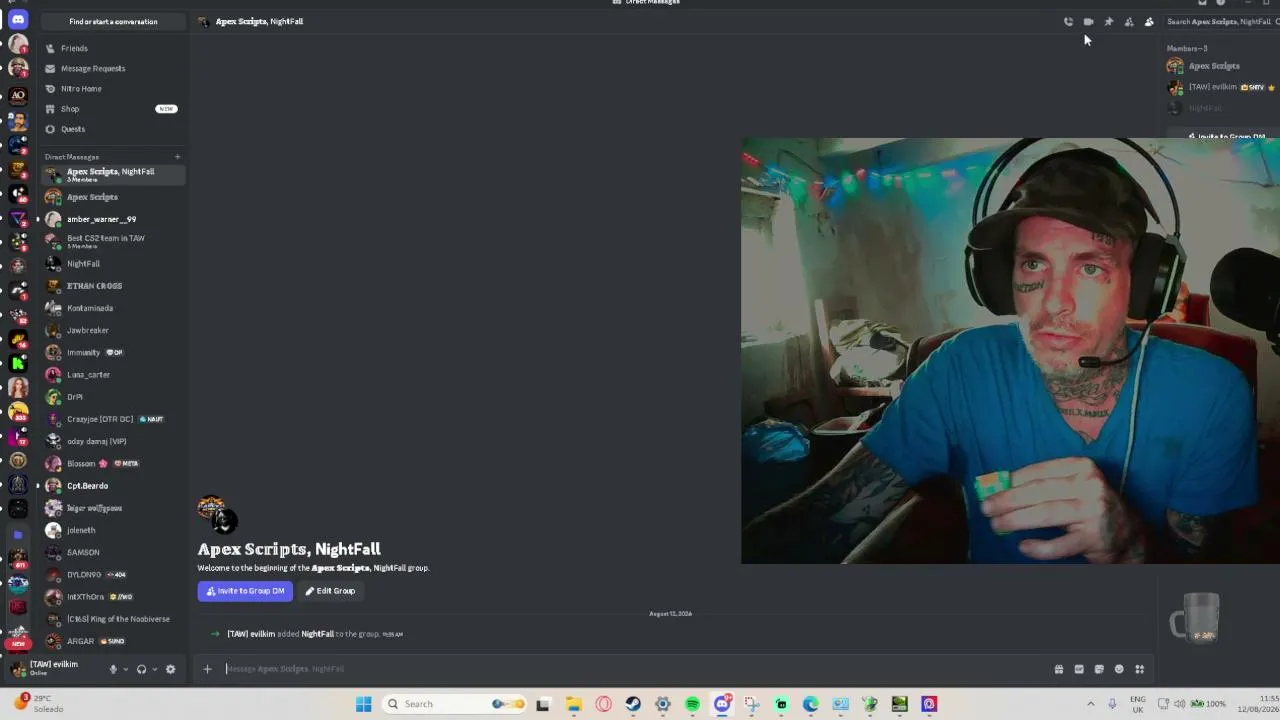Open Crazyjoe [OTR DC] conversation

(113, 419)
